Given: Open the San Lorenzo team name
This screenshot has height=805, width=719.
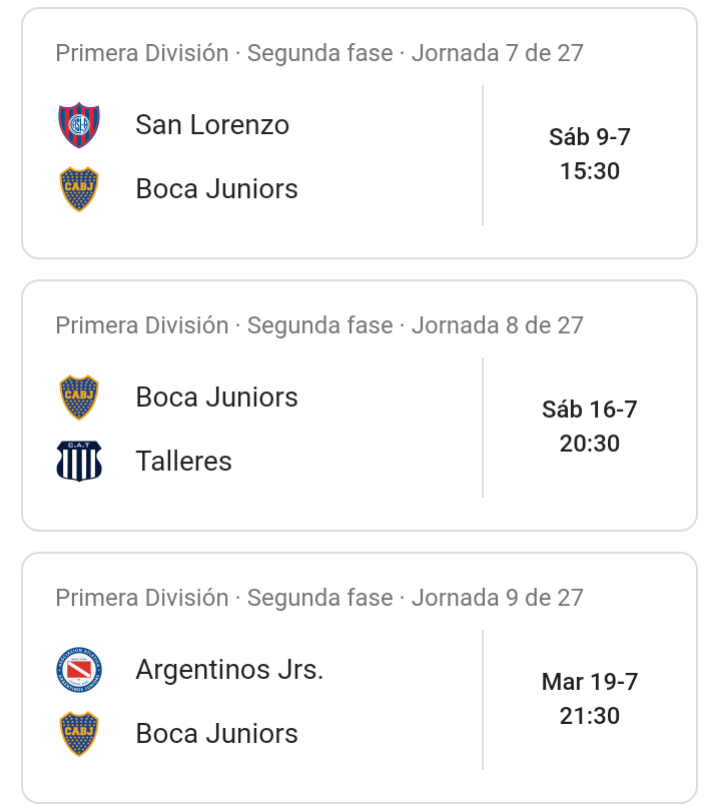Looking at the screenshot, I should click(212, 125).
